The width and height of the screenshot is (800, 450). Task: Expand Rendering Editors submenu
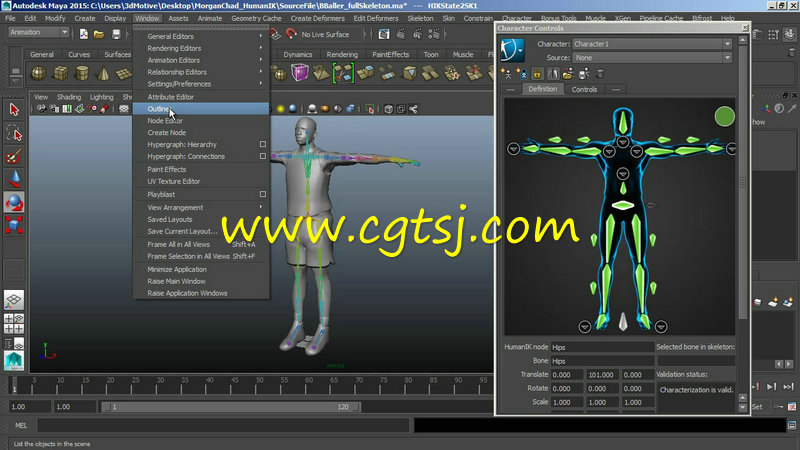click(x=202, y=48)
